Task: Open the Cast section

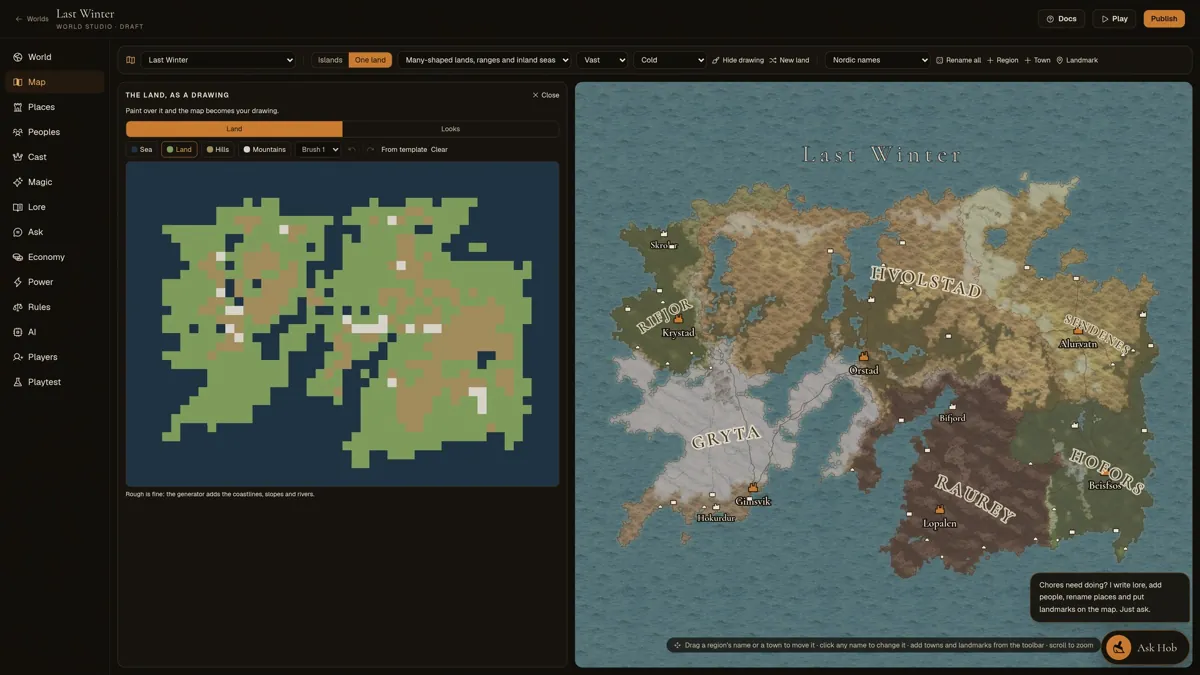Action: tap(55, 157)
